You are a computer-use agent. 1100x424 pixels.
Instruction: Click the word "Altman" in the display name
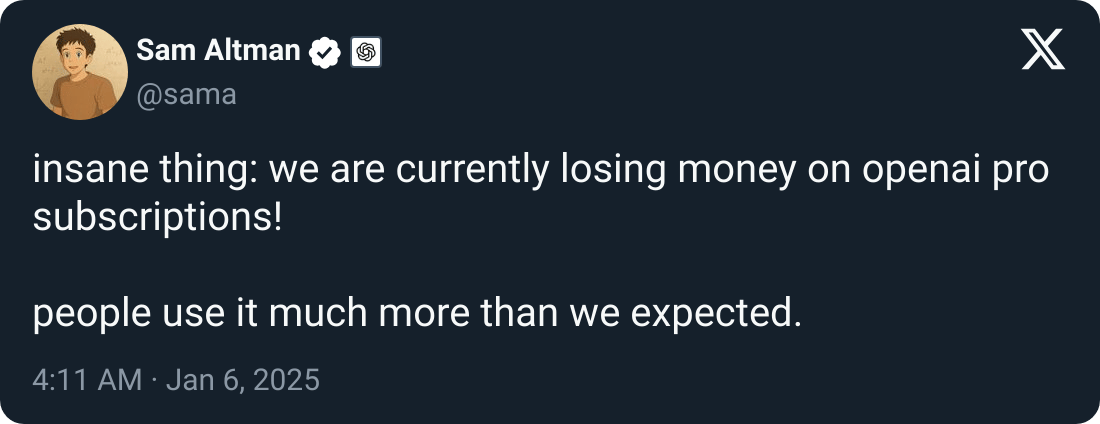(261, 51)
